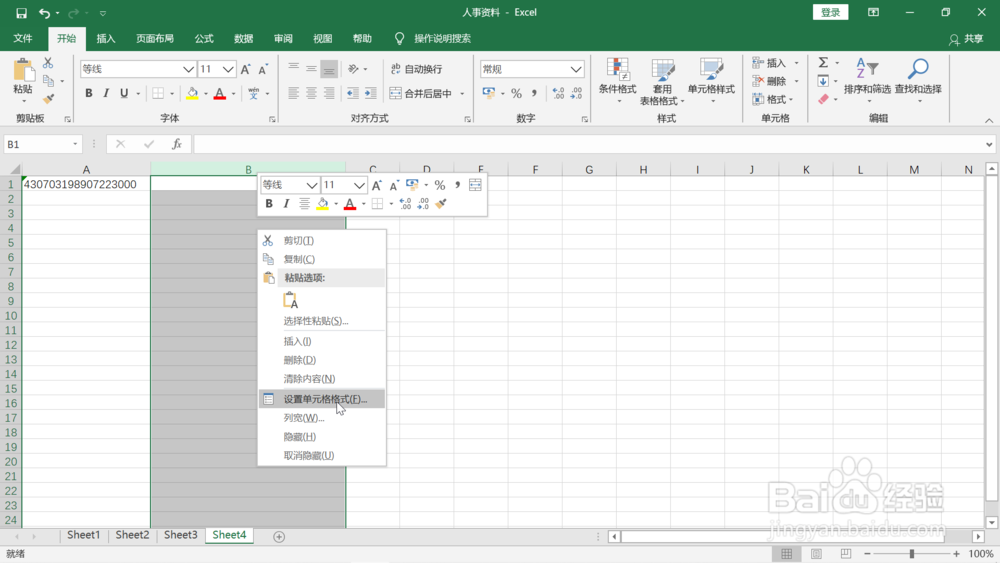Collapse the ribbon with chevron arrow
Screen dimensions: 1000x563
click(989, 121)
